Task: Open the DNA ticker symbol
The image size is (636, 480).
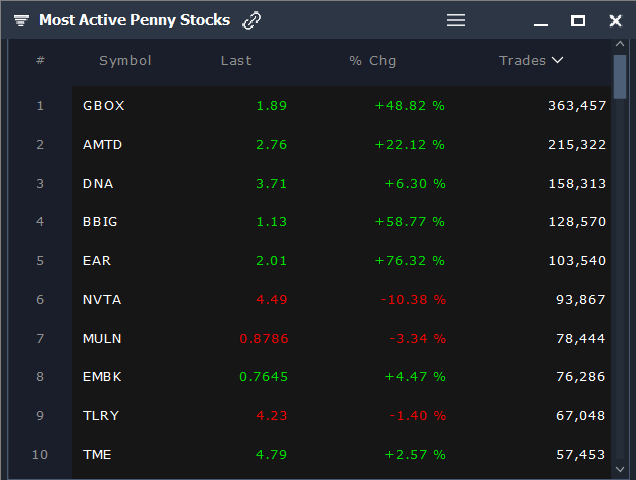Action: click(x=98, y=183)
